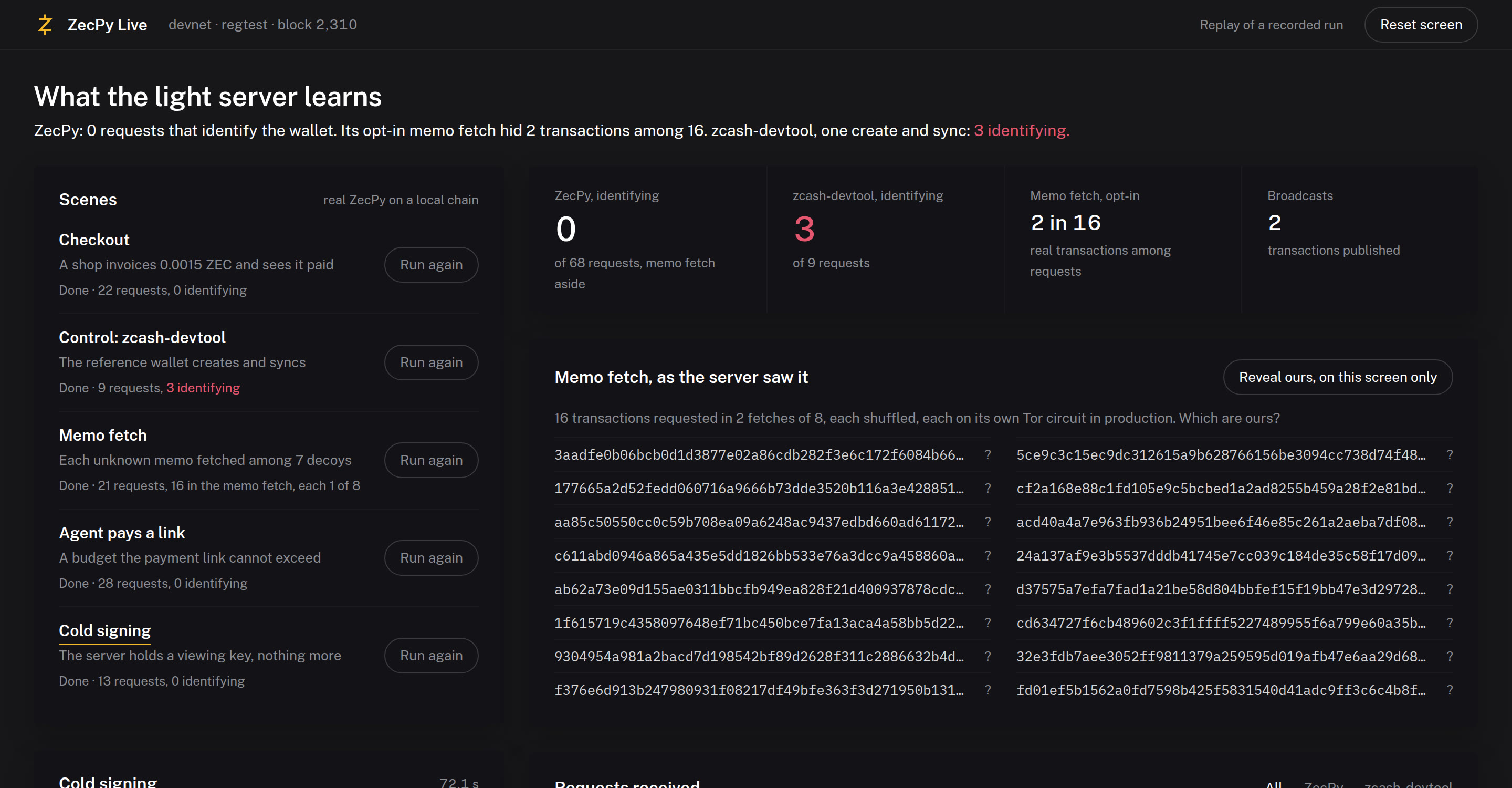This screenshot has height=788, width=1512.
Task: Click transaction hash starting 24a137af9e3b
Action: point(1221,555)
